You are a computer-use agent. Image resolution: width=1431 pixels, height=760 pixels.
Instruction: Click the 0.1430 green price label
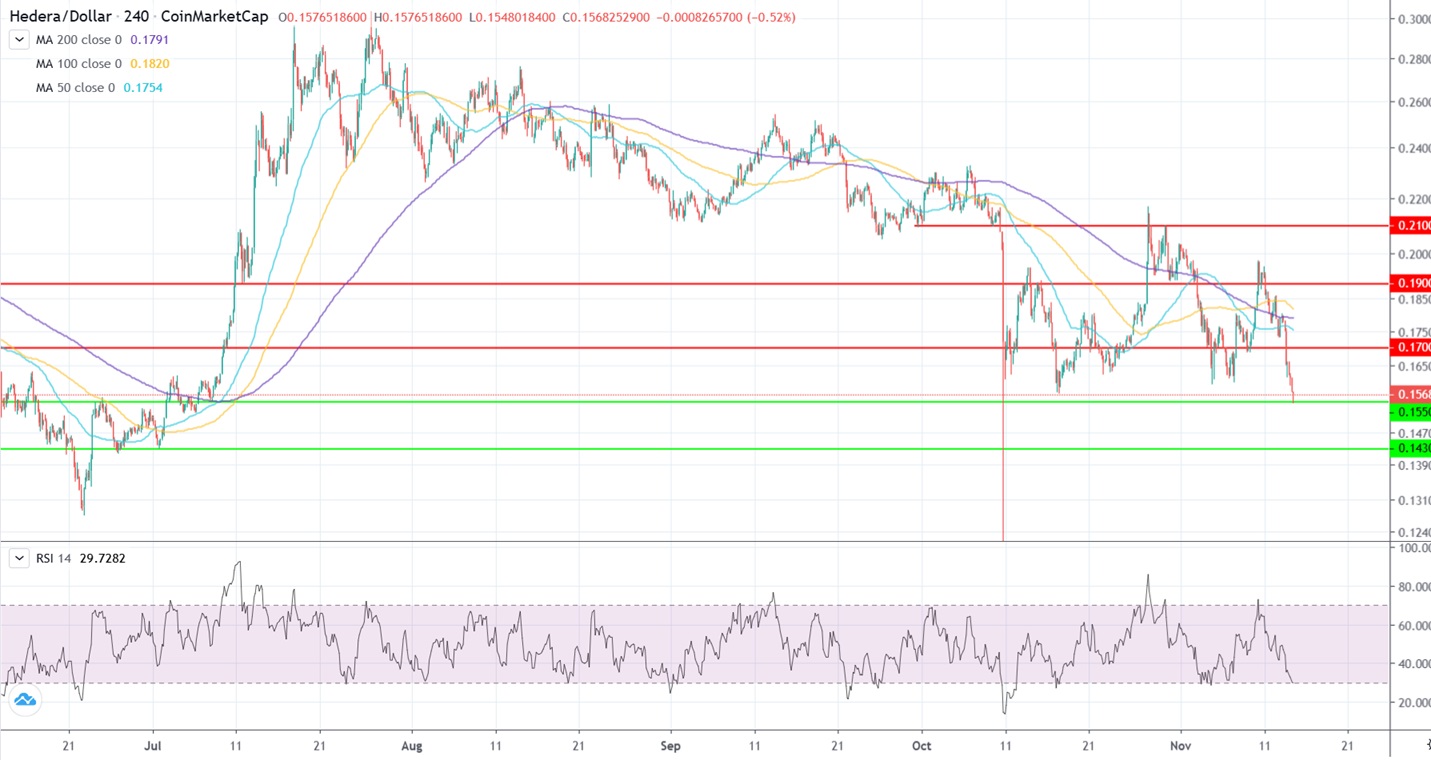pyautogui.click(x=1411, y=449)
